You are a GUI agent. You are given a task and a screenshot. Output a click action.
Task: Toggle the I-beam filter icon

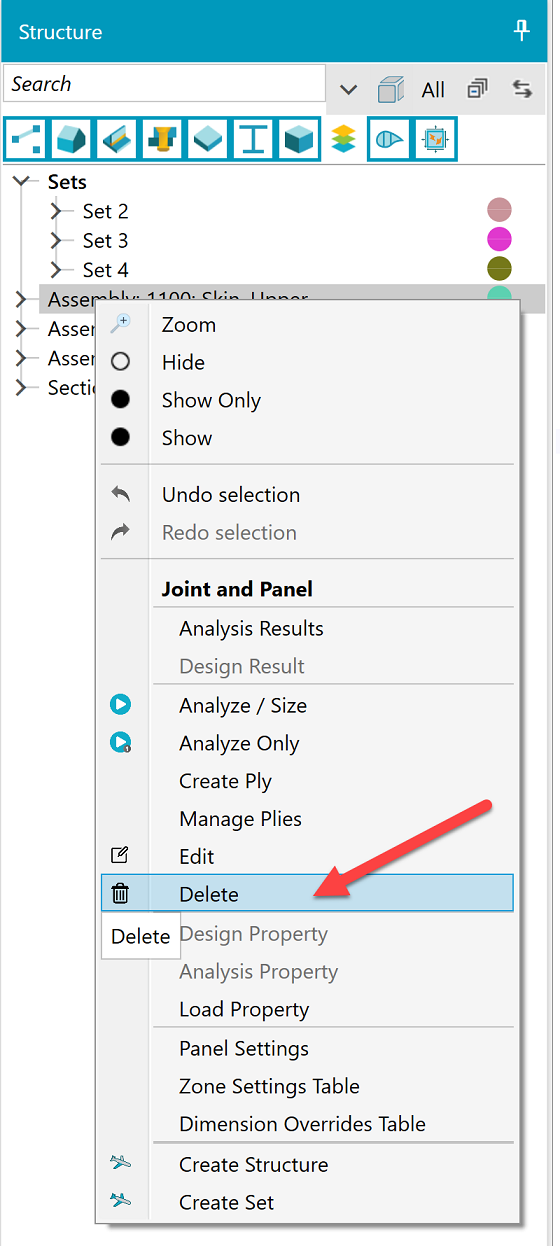[254, 140]
